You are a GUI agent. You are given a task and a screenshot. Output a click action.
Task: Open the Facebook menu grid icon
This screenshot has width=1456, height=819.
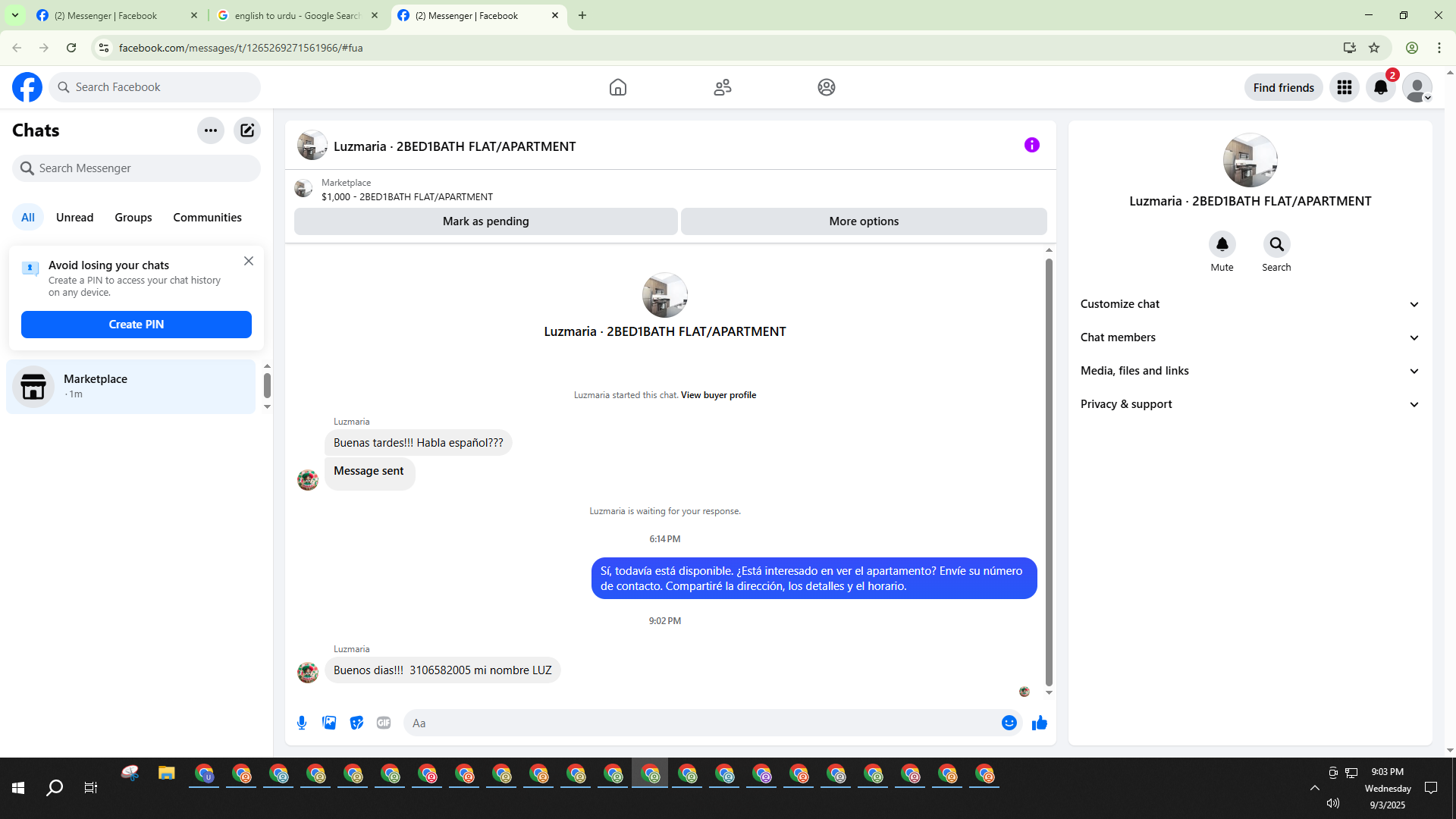tap(1345, 87)
